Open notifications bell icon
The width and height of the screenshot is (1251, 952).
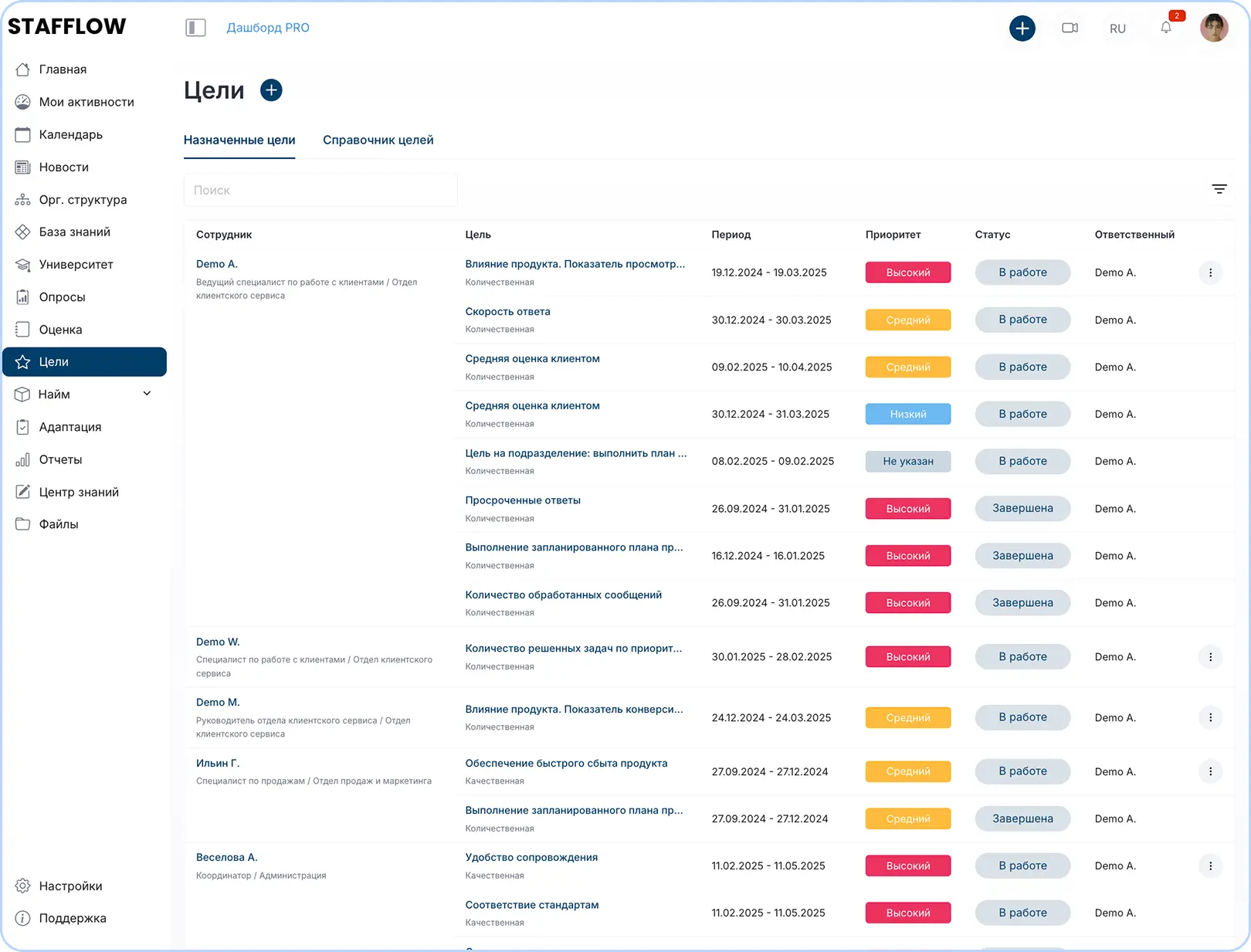click(1166, 28)
